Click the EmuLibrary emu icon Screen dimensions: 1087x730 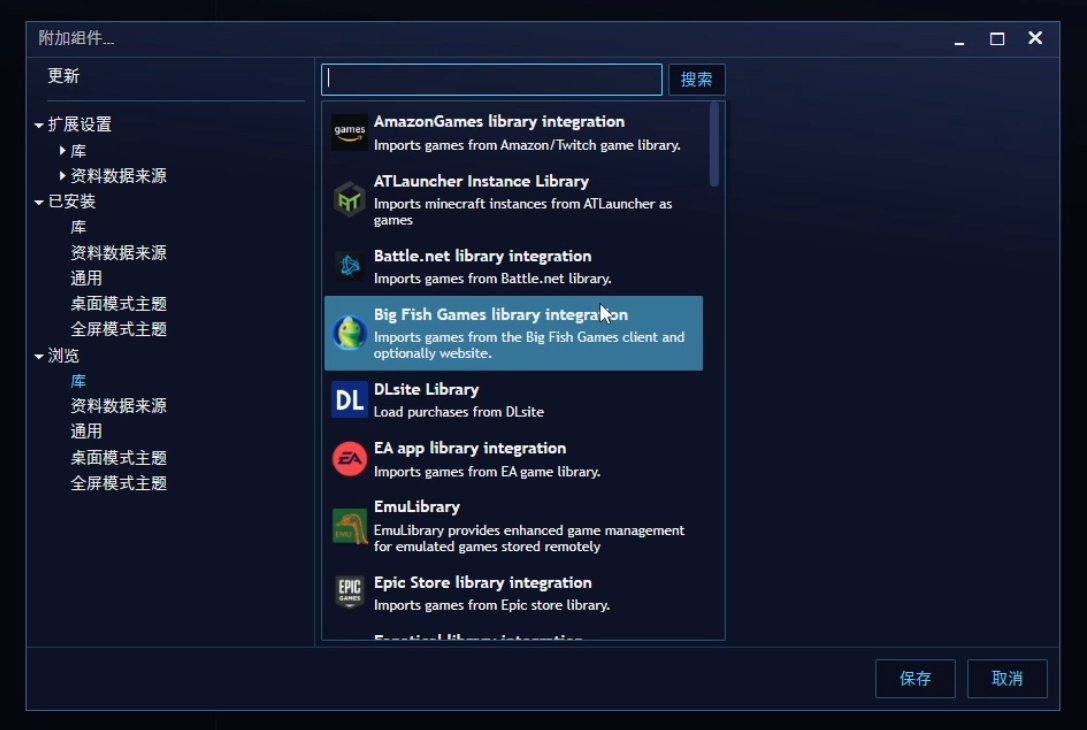(x=349, y=526)
